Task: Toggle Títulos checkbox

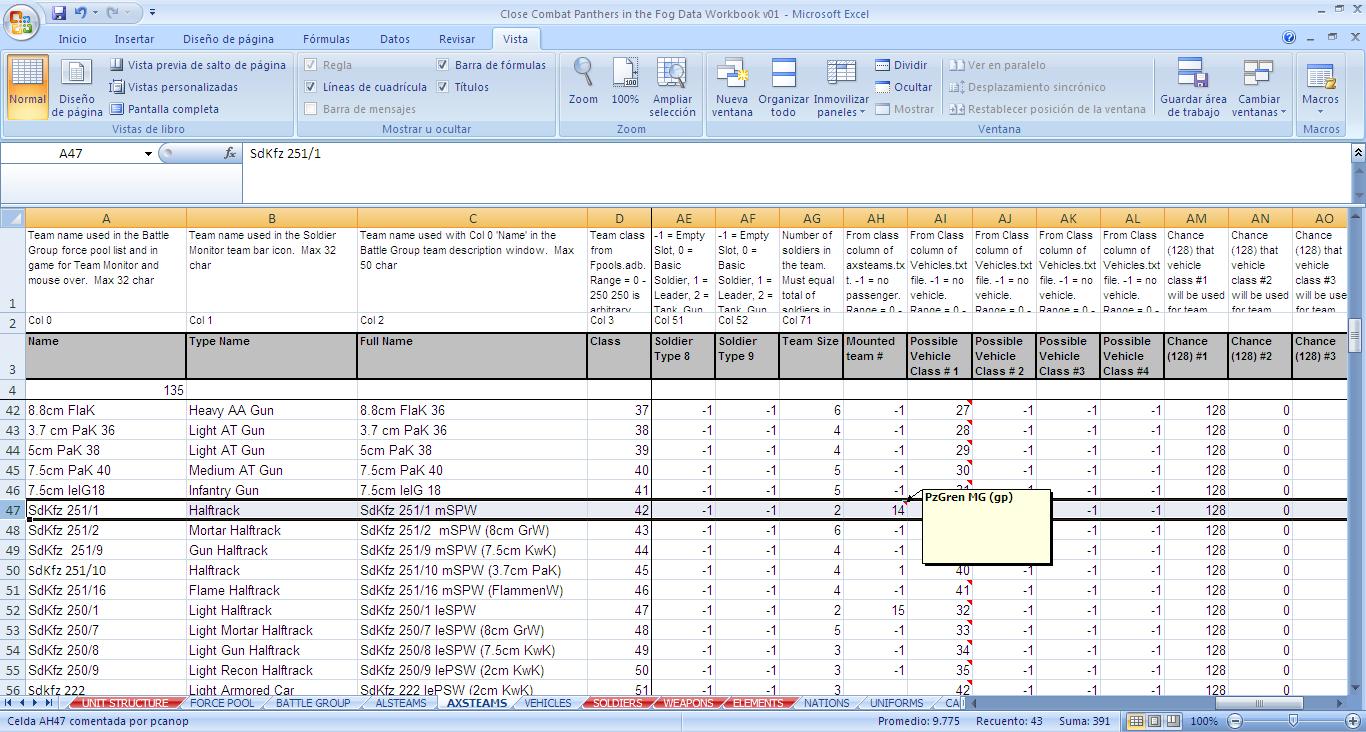Action: pyautogui.click(x=443, y=87)
